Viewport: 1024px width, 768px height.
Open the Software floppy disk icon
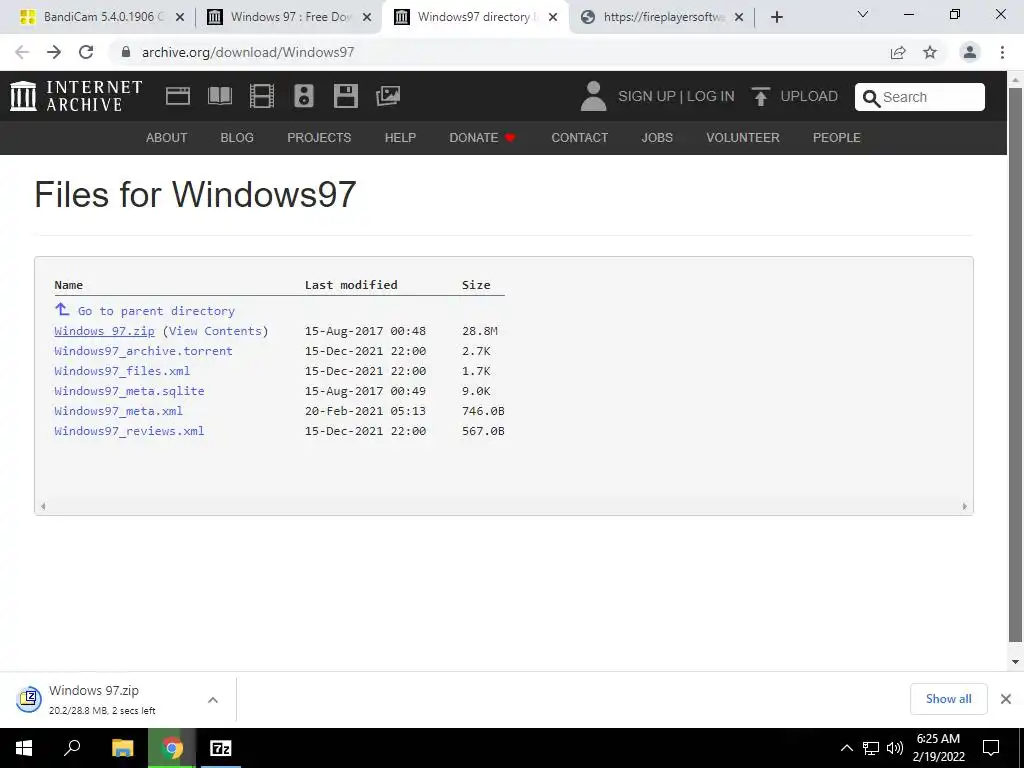click(x=345, y=96)
